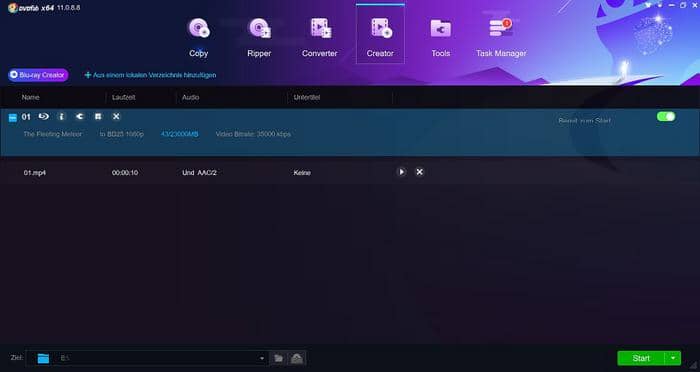Image resolution: width=700 pixels, height=372 pixels.
Task: Toggle the green ready-to-start switch off
Action: point(666,117)
